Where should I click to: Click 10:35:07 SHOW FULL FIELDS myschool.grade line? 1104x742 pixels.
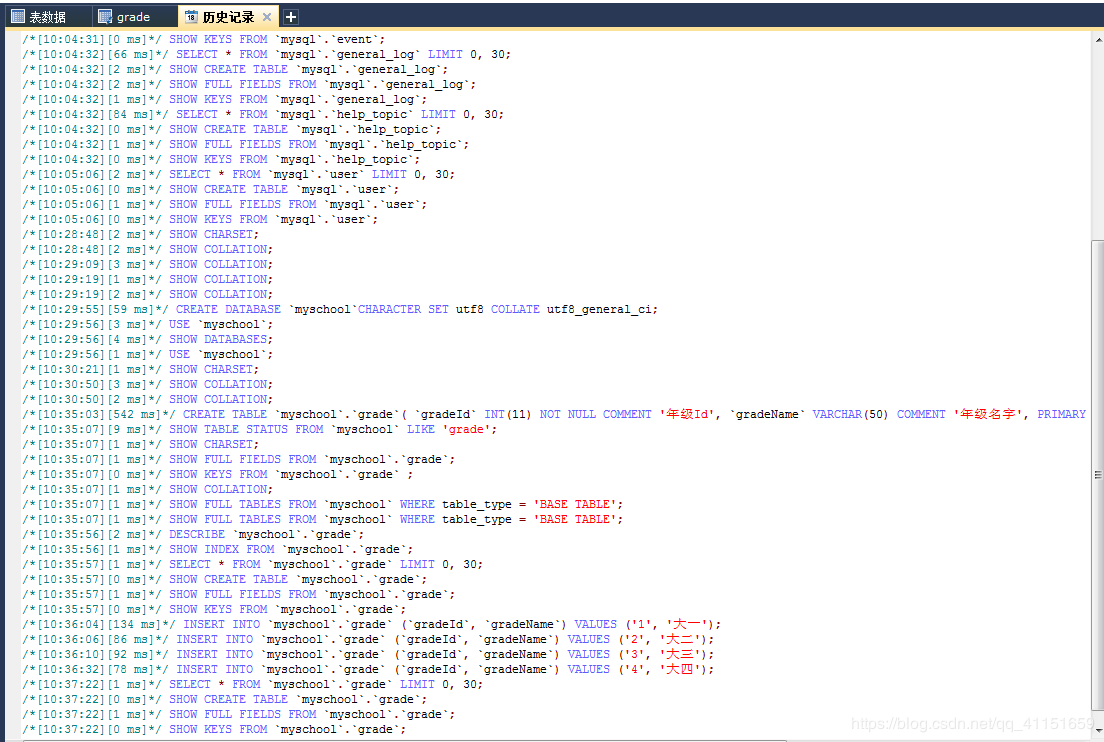pyautogui.click(x=239, y=460)
